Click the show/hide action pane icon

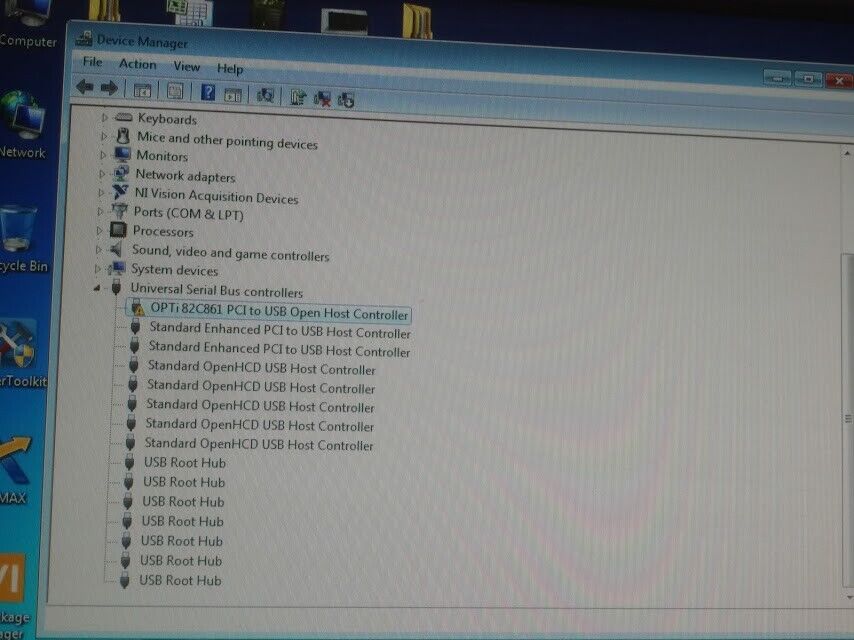click(233, 95)
